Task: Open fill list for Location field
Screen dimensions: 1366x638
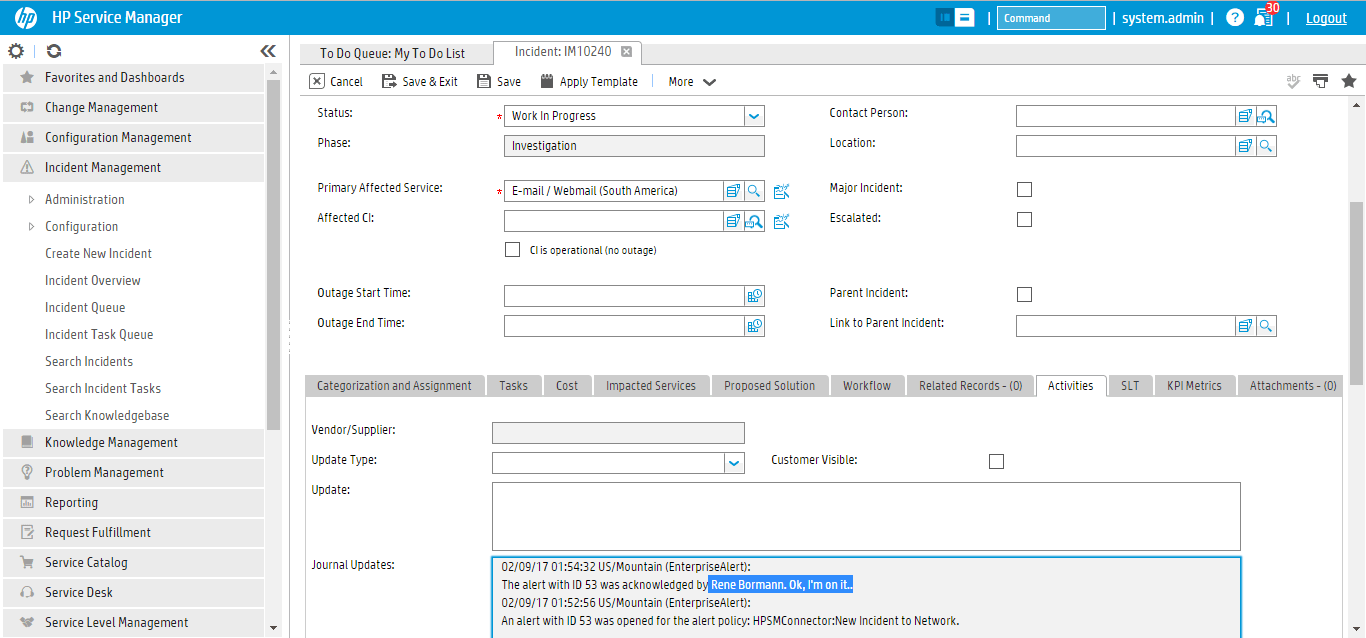Action: (1246, 146)
